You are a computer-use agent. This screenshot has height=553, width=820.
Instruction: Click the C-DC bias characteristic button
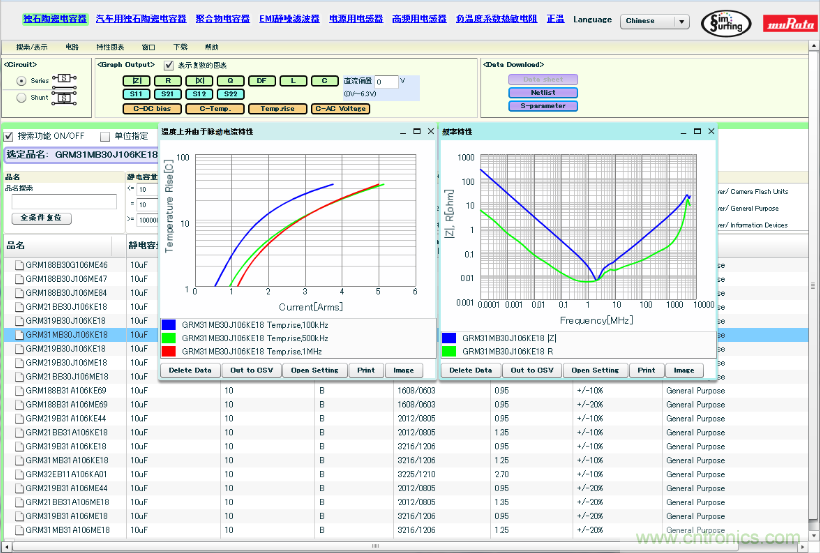[x=155, y=108]
